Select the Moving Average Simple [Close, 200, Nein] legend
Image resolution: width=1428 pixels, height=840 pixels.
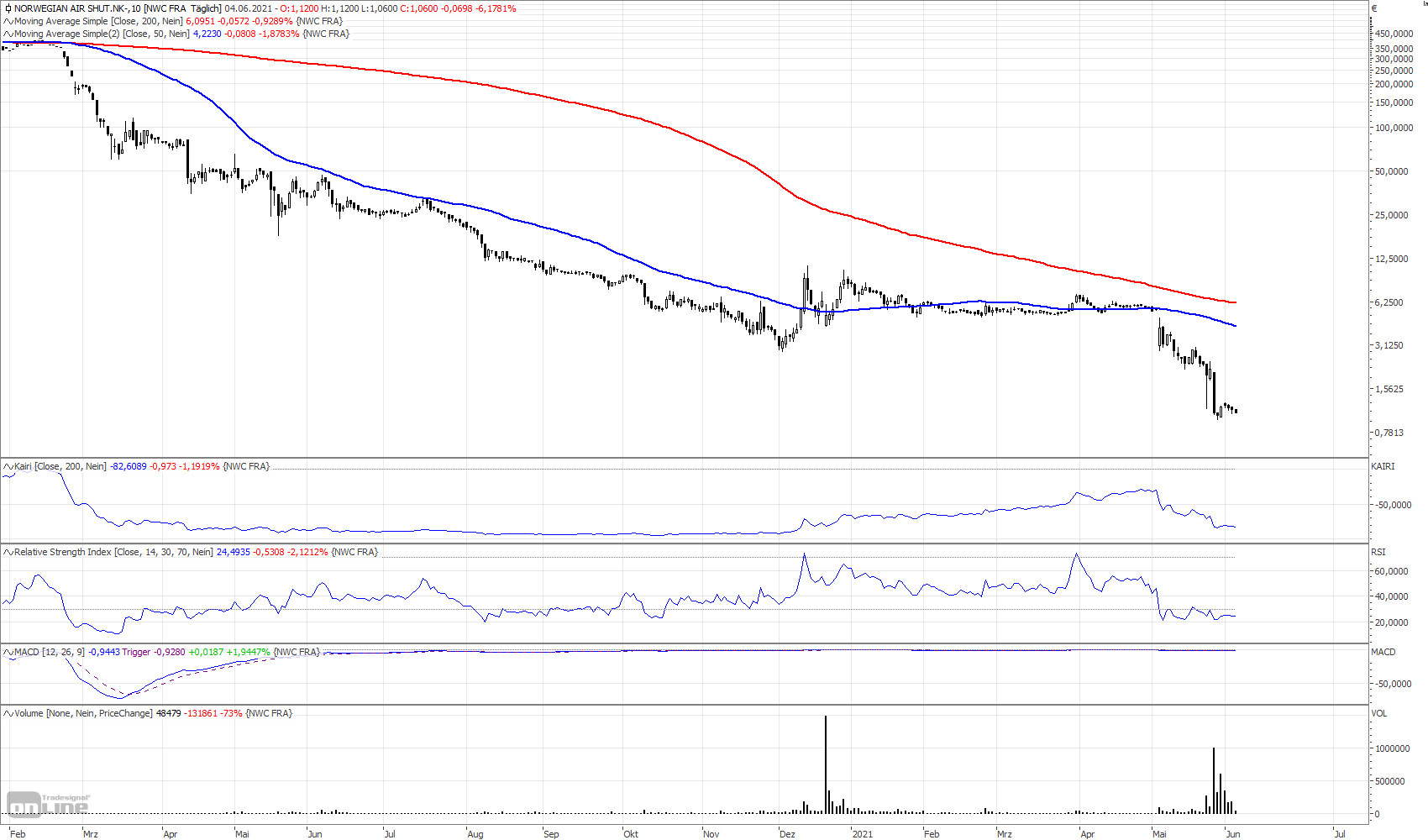tap(98, 21)
